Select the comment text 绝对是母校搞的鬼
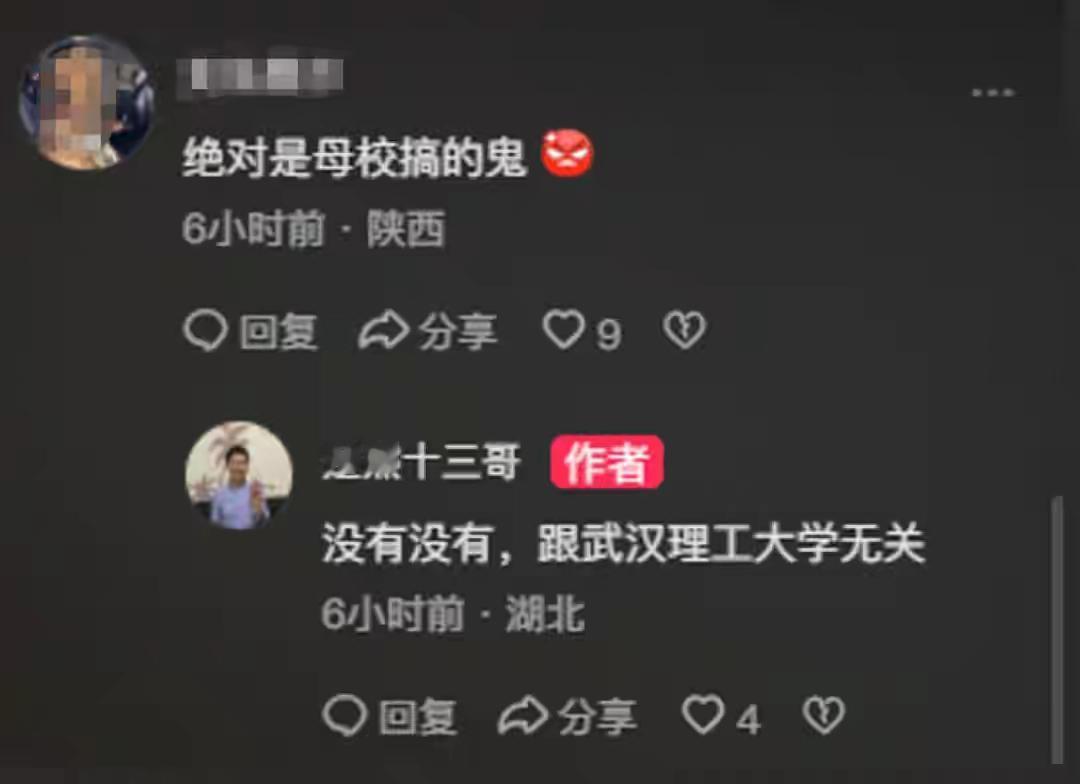The width and height of the screenshot is (1080, 784). [x=354, y=157]
